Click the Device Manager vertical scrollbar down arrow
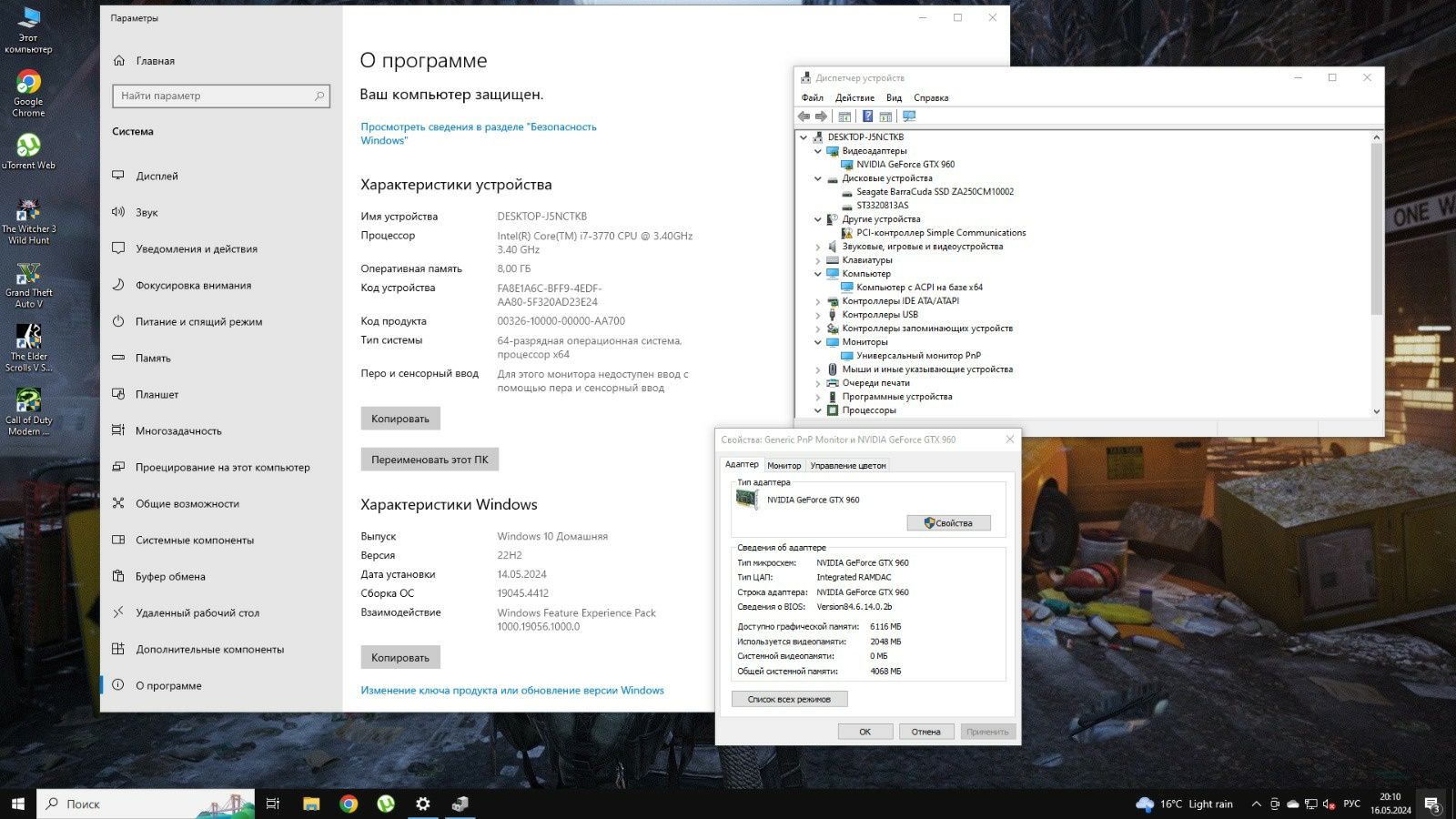Screen dimensions: 1456x819 click(x=1376, y=411)
